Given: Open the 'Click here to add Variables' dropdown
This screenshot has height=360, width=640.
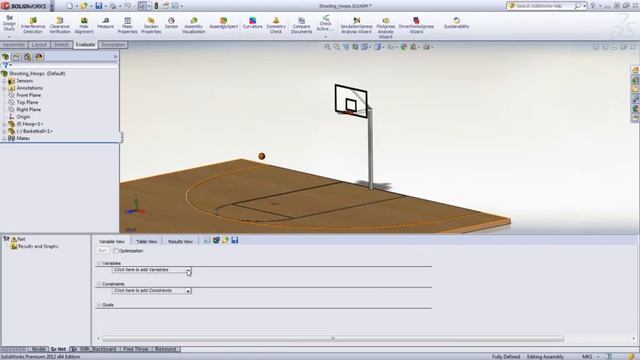Looking at the screenshot, I should (x=188, y=270).
